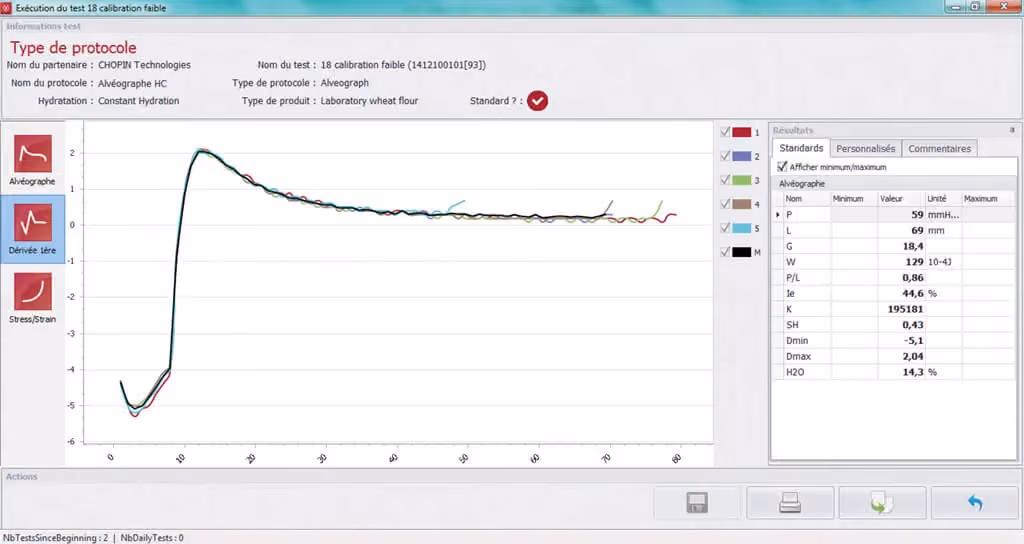Image resolution: width=1024 pixels, height=544 pixels.
Task: Click the Type de protocole heading
Action: pos(73,48)
